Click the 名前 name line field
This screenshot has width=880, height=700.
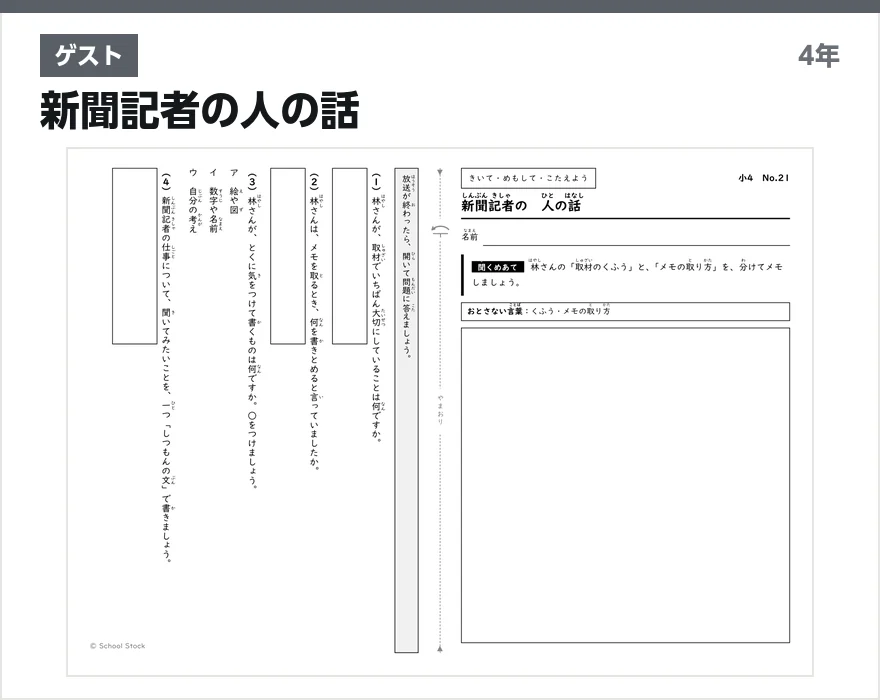pos(636,237)
